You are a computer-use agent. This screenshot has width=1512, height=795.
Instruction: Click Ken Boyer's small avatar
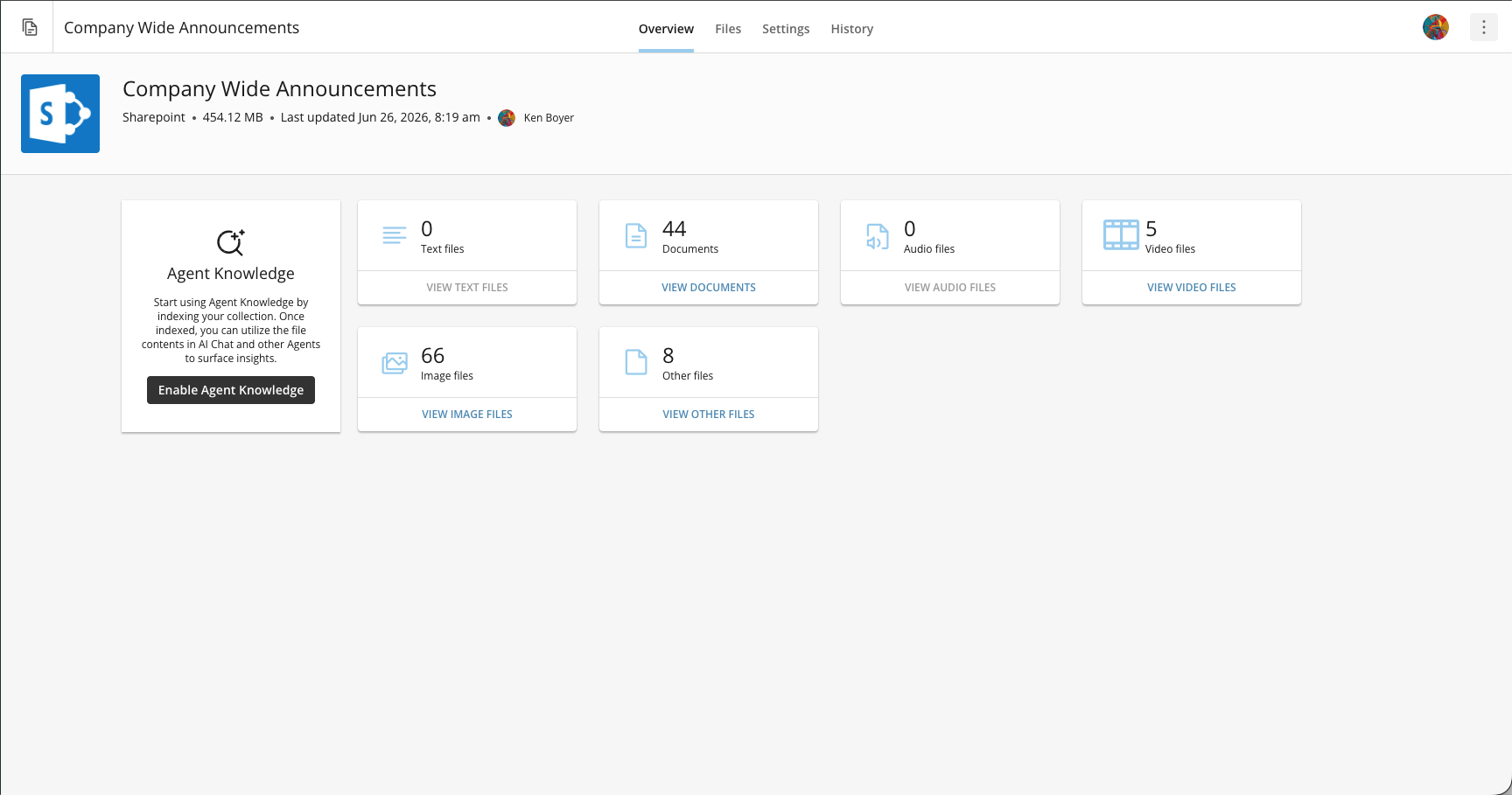(507, 118)
